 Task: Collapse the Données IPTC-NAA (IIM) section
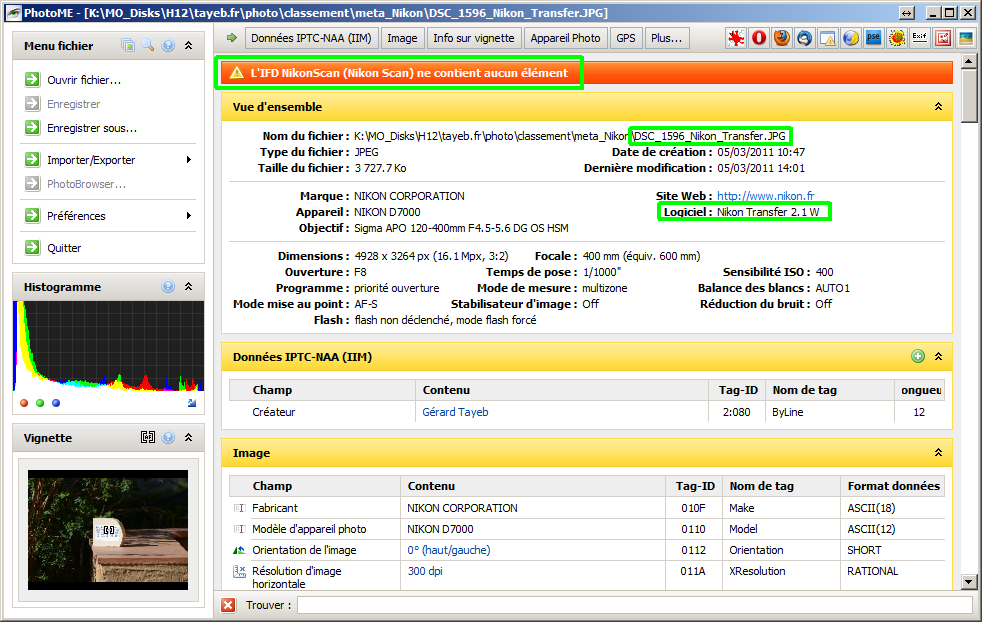[x=938, y=356]
